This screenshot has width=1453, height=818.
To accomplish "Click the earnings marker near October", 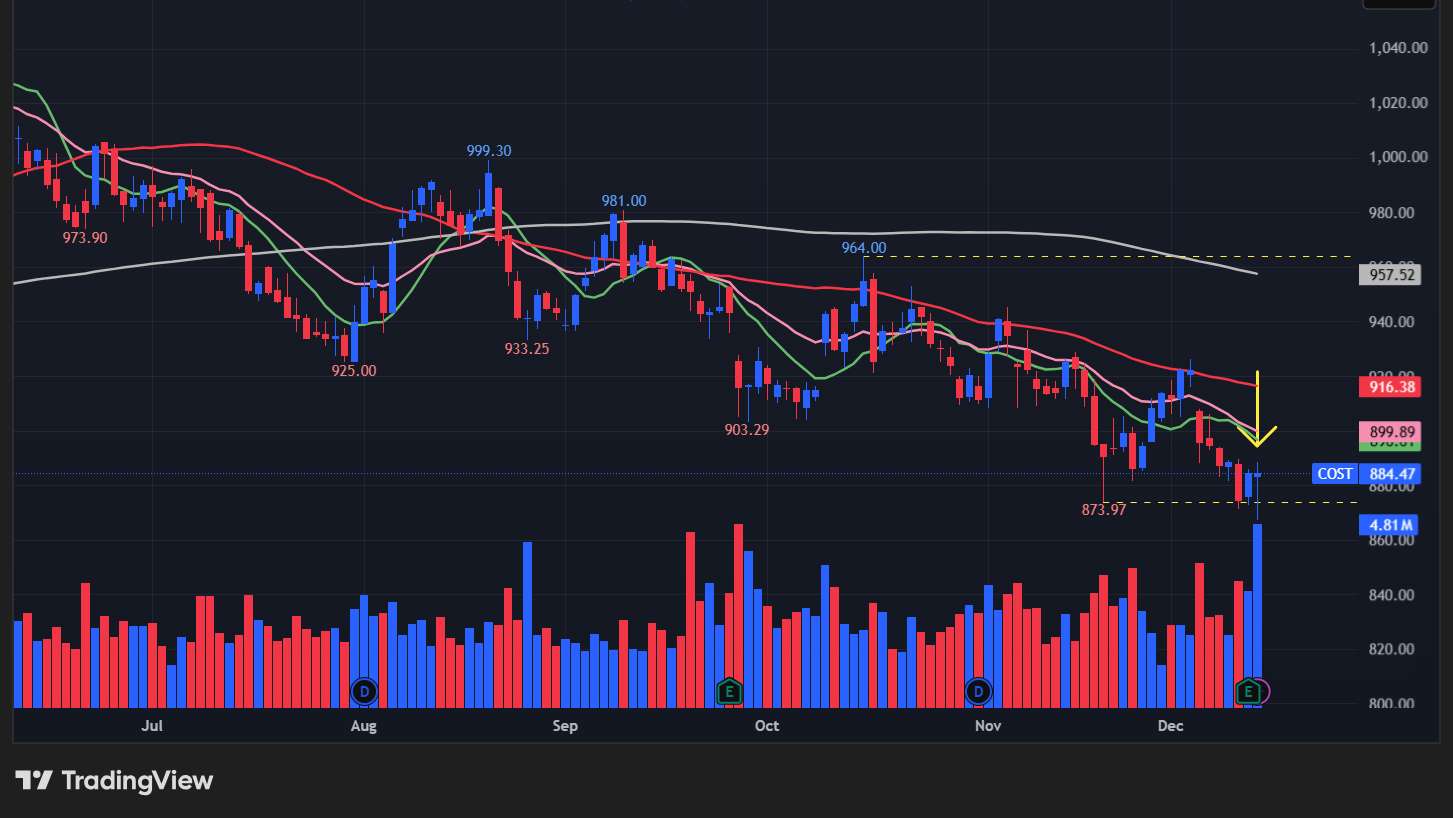I will click(730, 690).
